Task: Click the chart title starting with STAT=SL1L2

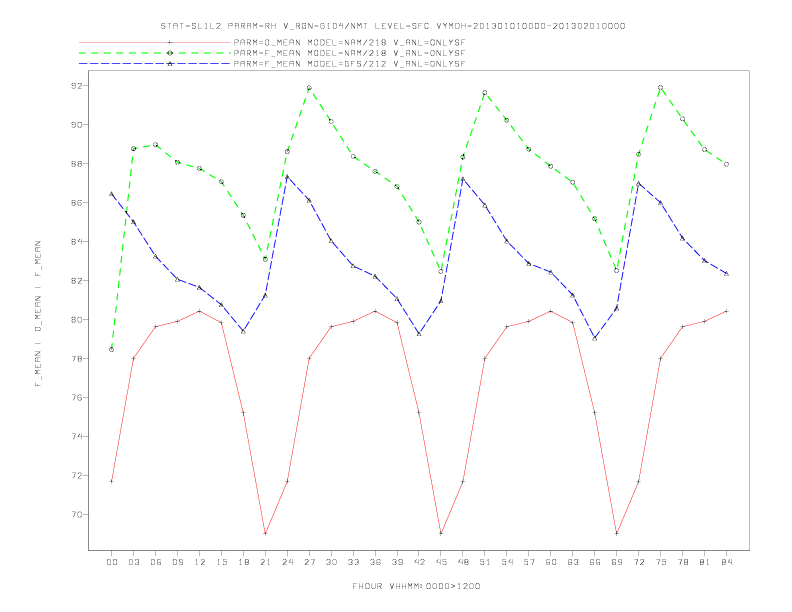Action: coord(392,26)
